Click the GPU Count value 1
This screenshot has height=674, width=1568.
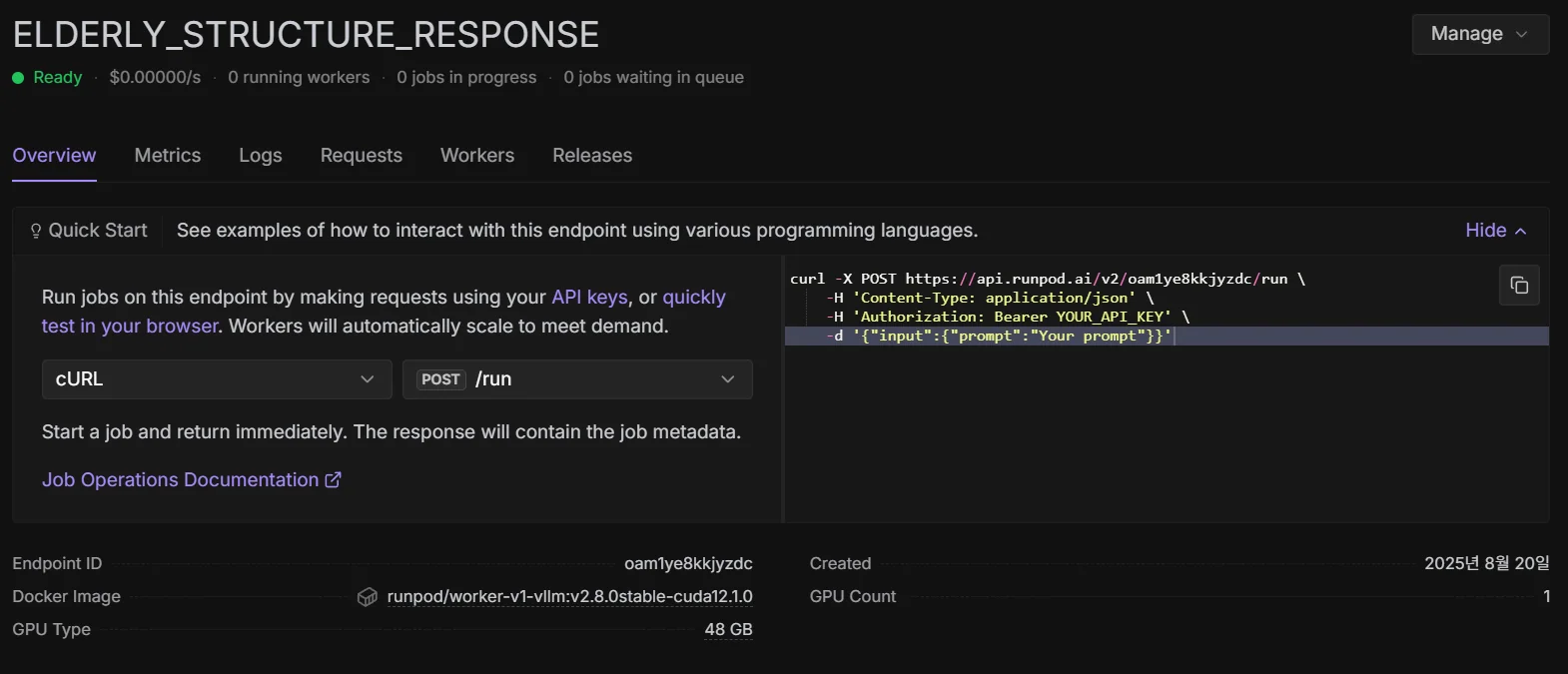click(1547, 597)
